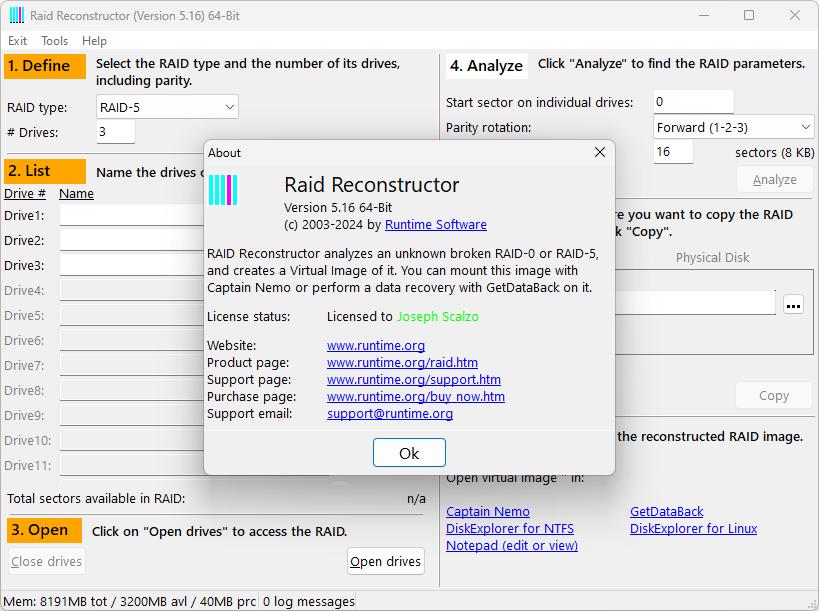Open the www.runtime.org/support.htm link
819x611 pixels.
coord(414,380)
